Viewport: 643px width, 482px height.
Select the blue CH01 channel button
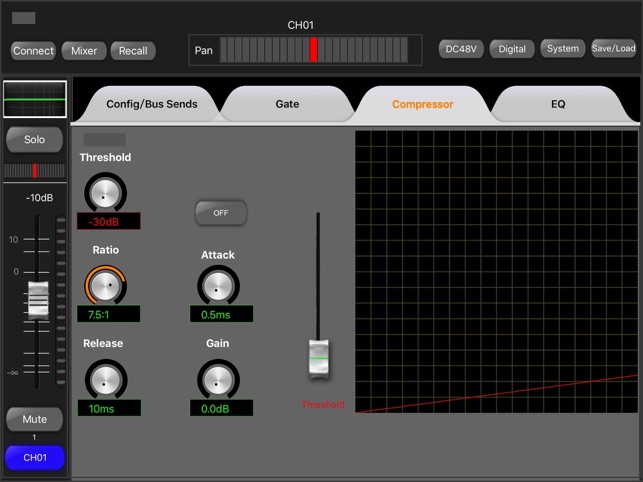coord(35,457)
